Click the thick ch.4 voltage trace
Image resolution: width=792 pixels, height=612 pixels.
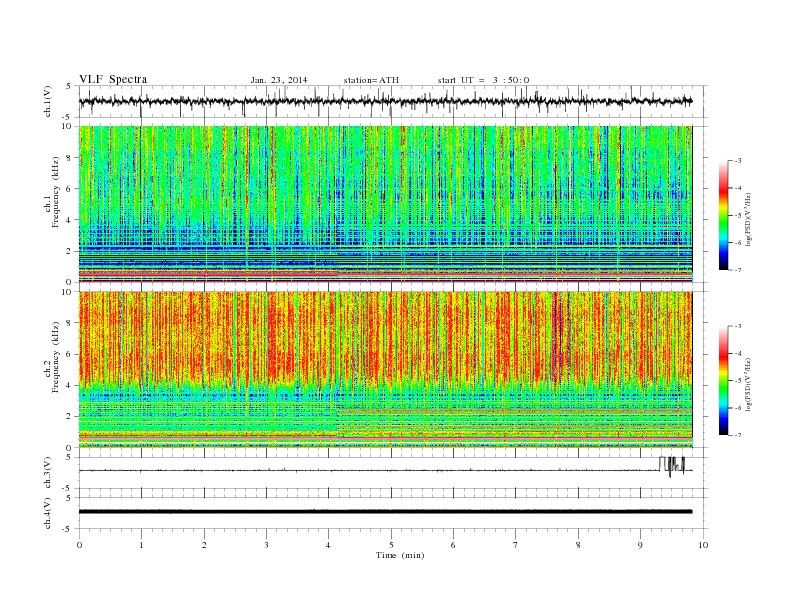(x=385, y=512)
